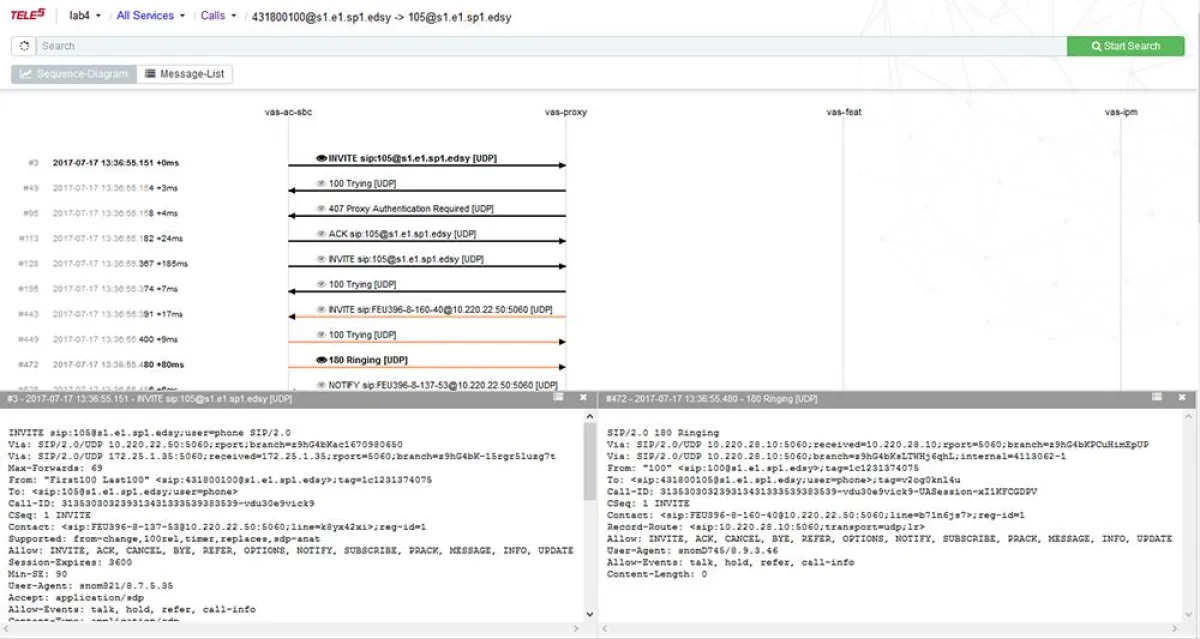Open the lab4 dropdown

pos(84,16)
